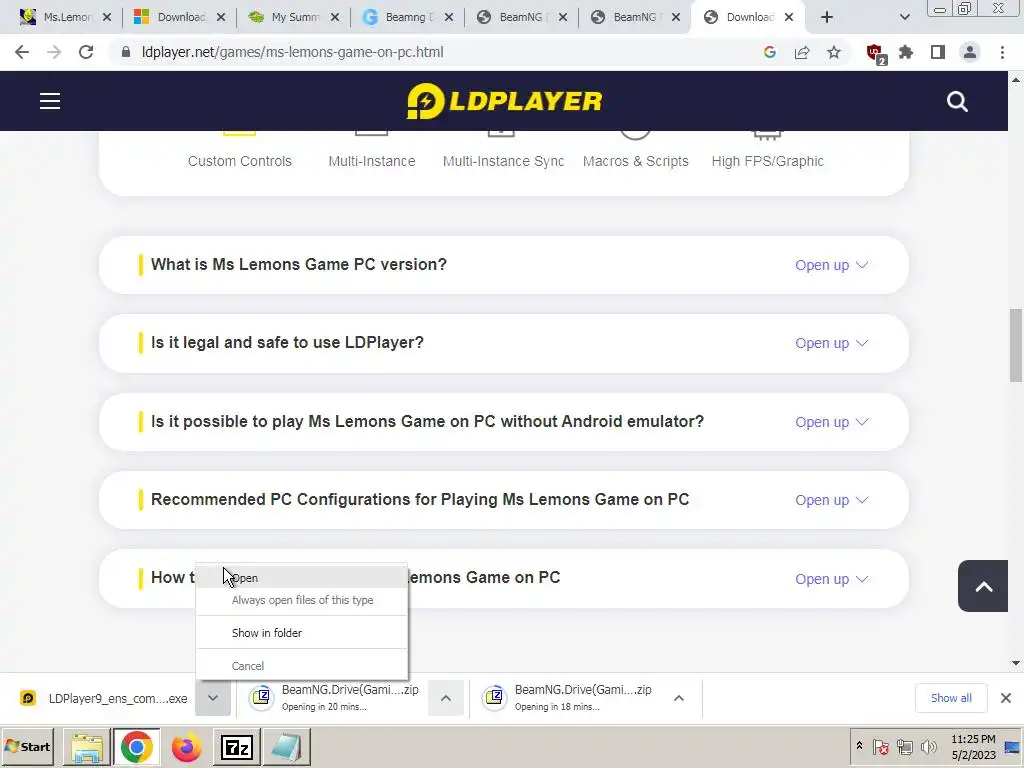
Task: Open the Chrome profile avatar
Action: [x=970, y=52]
